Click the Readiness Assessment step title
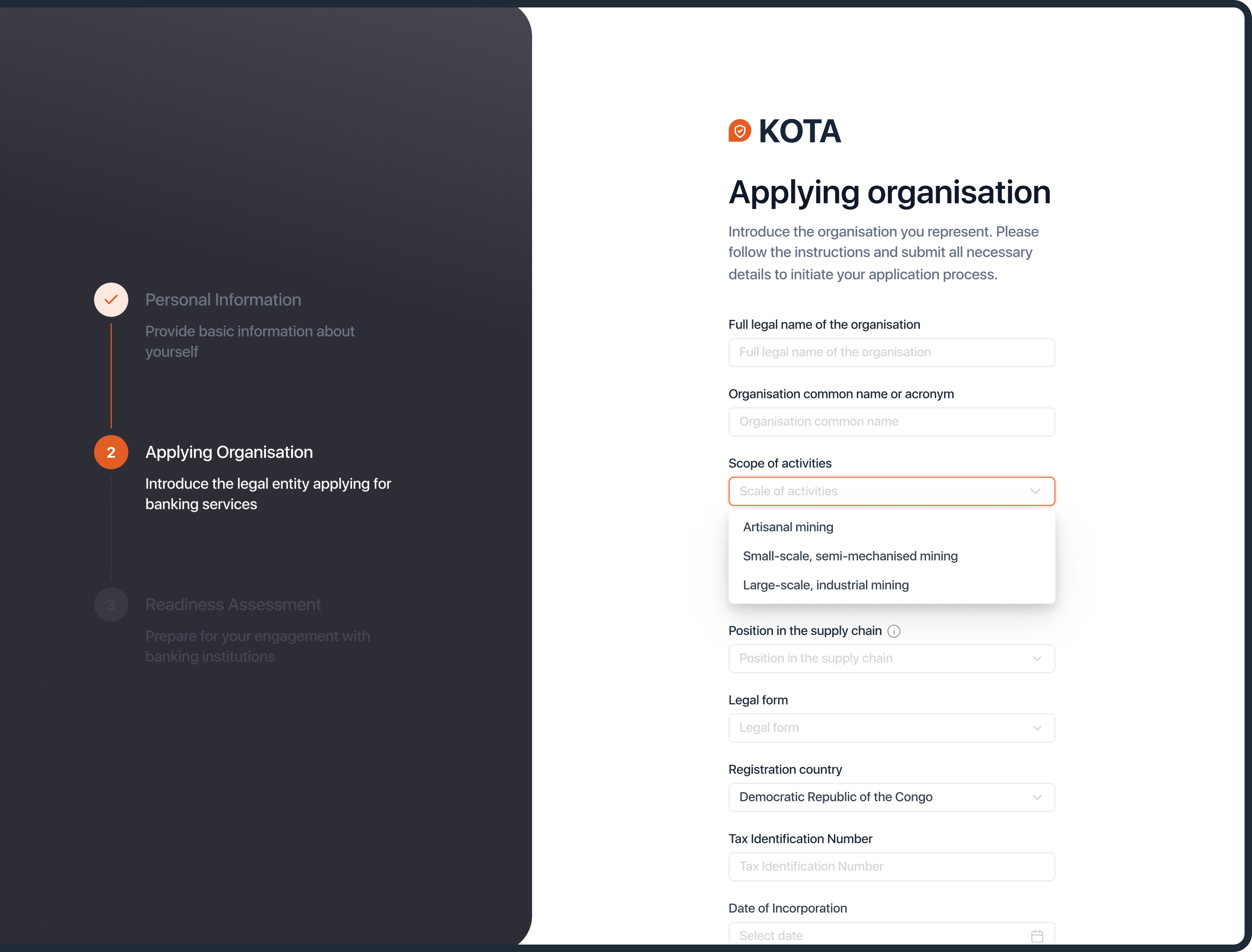 coord(233,605)
